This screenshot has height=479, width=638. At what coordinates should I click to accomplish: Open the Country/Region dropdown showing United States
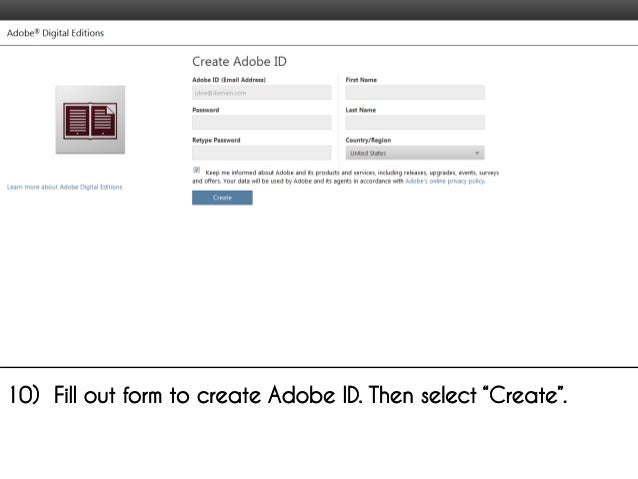tap(415, 153)
